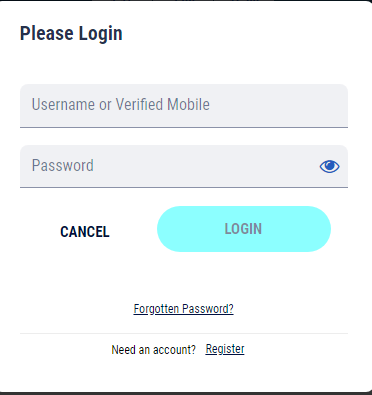Activate the Verified Mobile login field
The image size is (372, 395).
click(184, 106)
